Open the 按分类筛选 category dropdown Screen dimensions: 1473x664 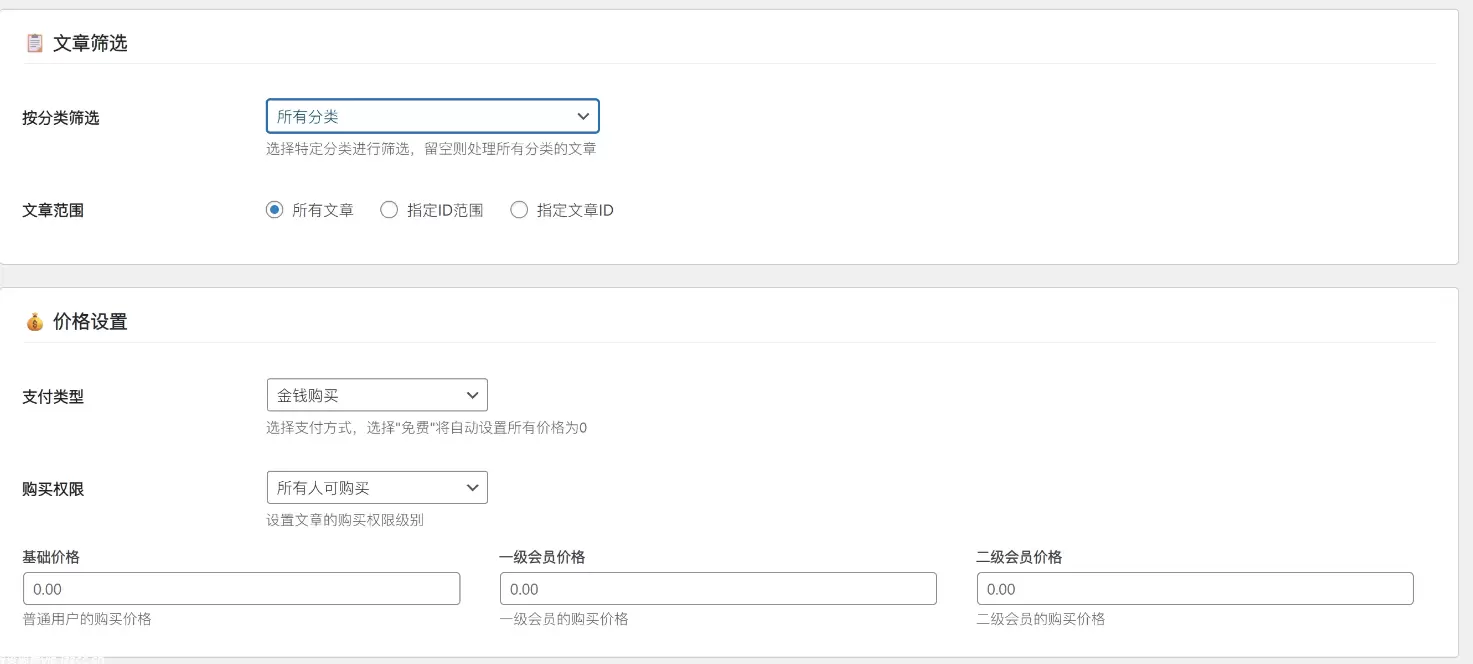click(432, 116)
